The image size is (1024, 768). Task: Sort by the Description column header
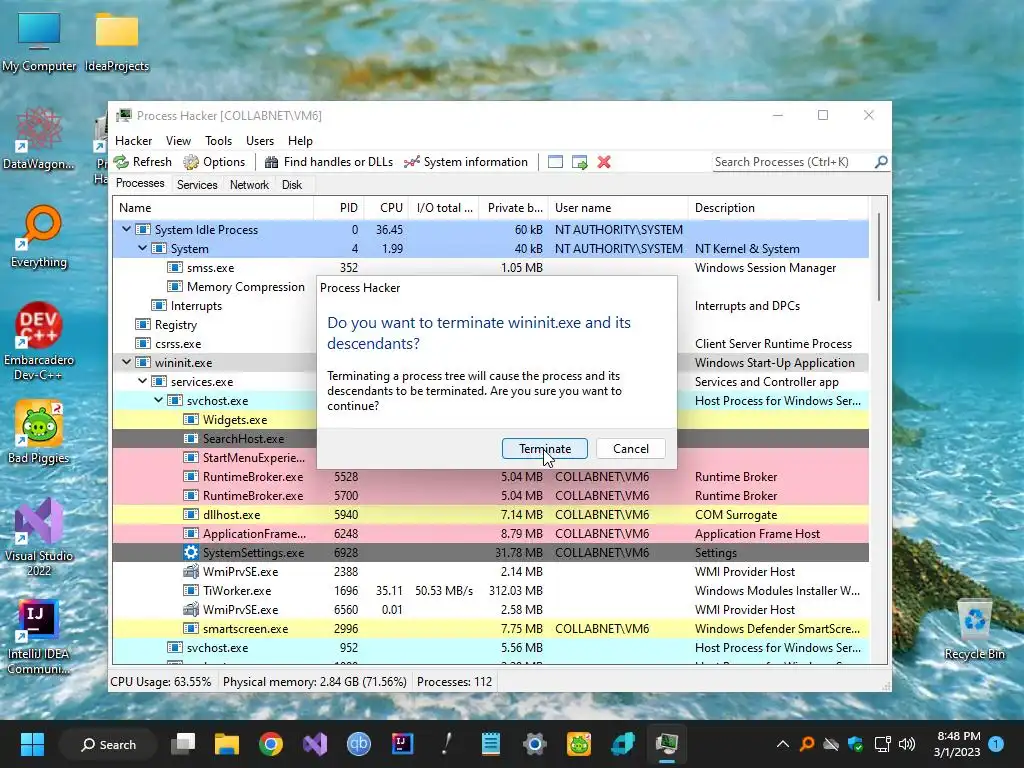(778, 208)
